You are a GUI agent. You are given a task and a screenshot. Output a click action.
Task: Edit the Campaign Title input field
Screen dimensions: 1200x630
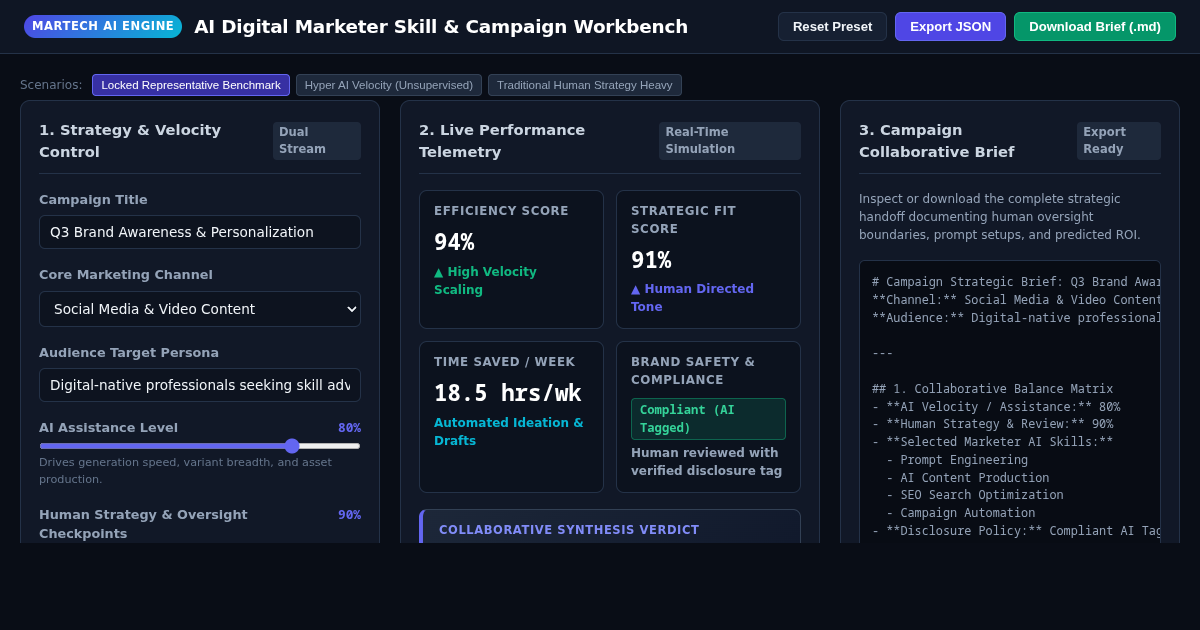click(x=200, y=232)
